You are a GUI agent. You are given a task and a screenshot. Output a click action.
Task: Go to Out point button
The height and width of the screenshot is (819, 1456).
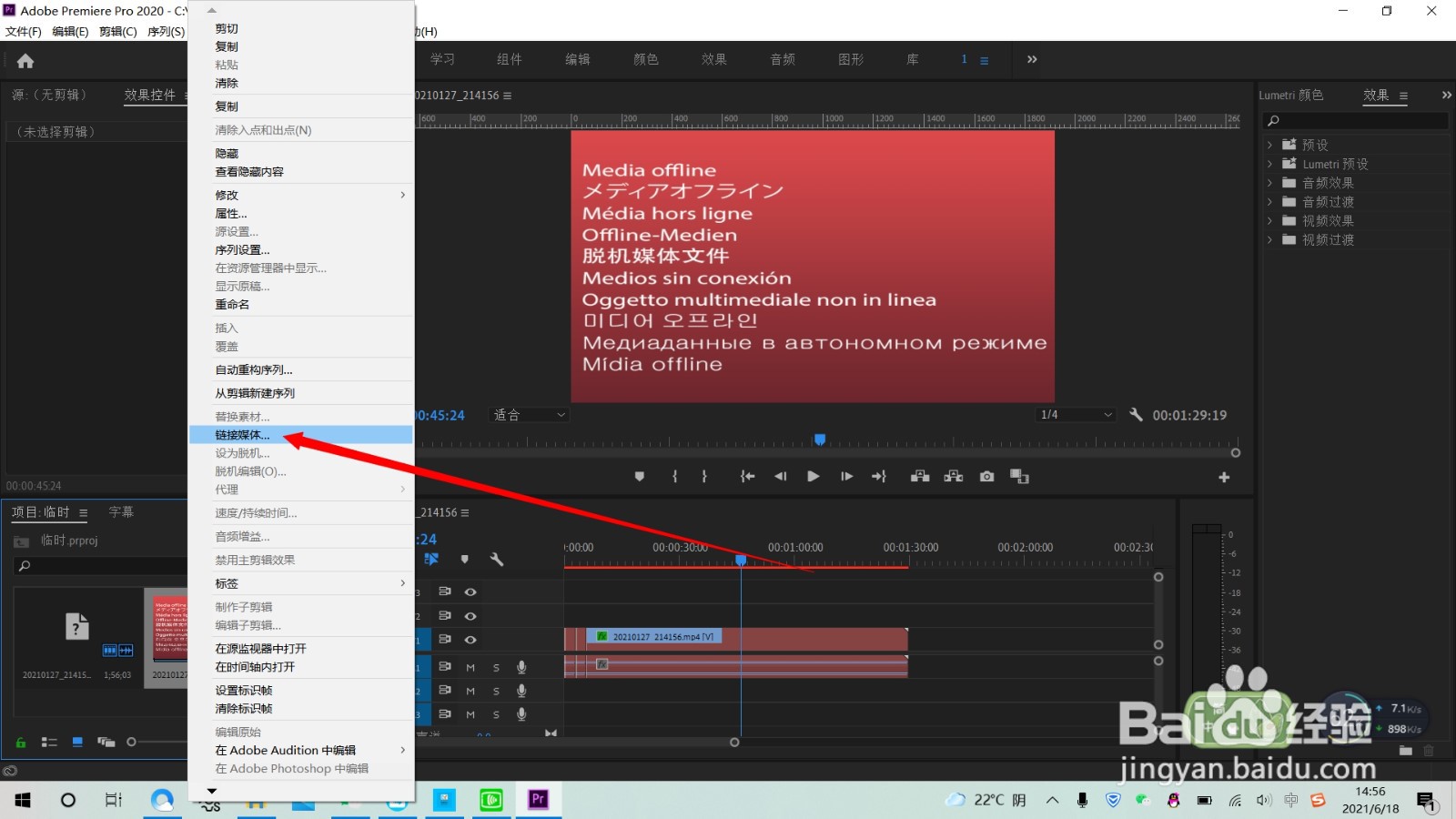(x=879, y=476)
